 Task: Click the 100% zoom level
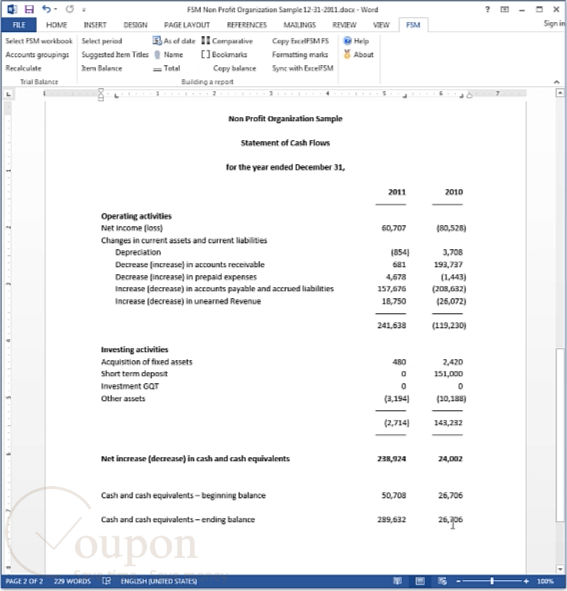coord(545,581)
